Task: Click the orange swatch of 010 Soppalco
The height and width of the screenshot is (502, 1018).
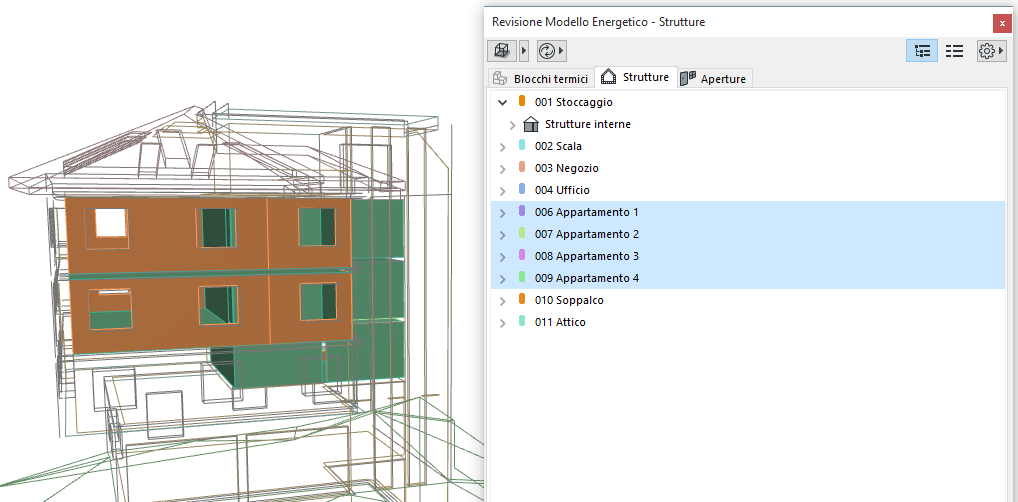Action: [522, 299]
